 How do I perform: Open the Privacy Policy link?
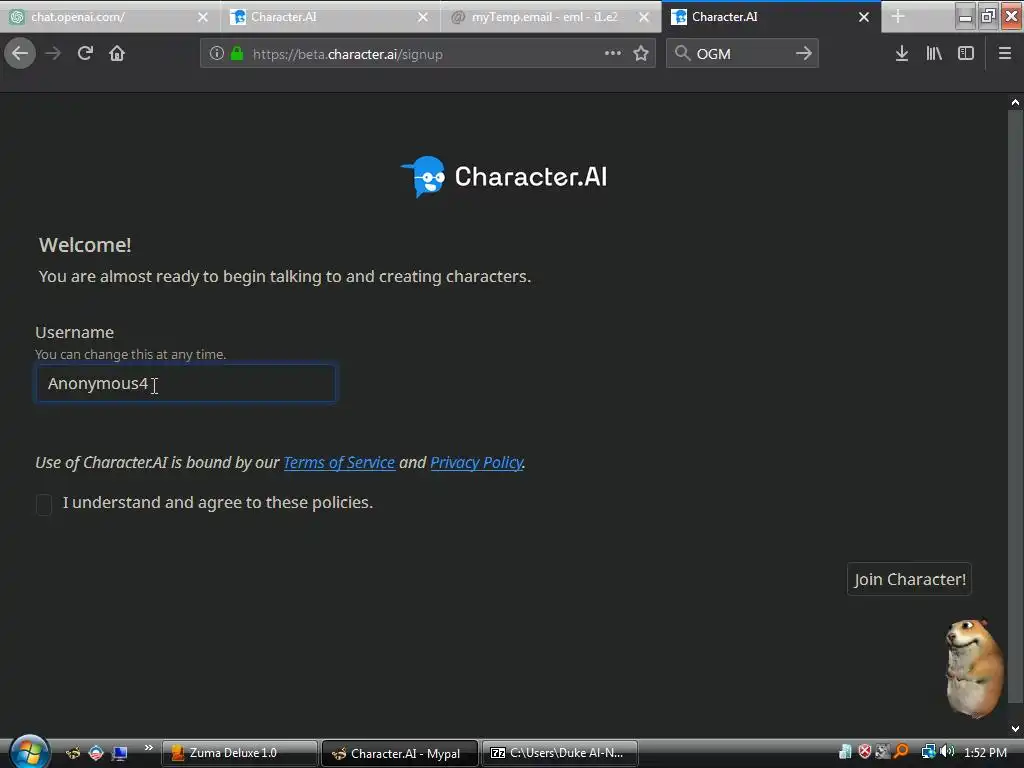477,462
